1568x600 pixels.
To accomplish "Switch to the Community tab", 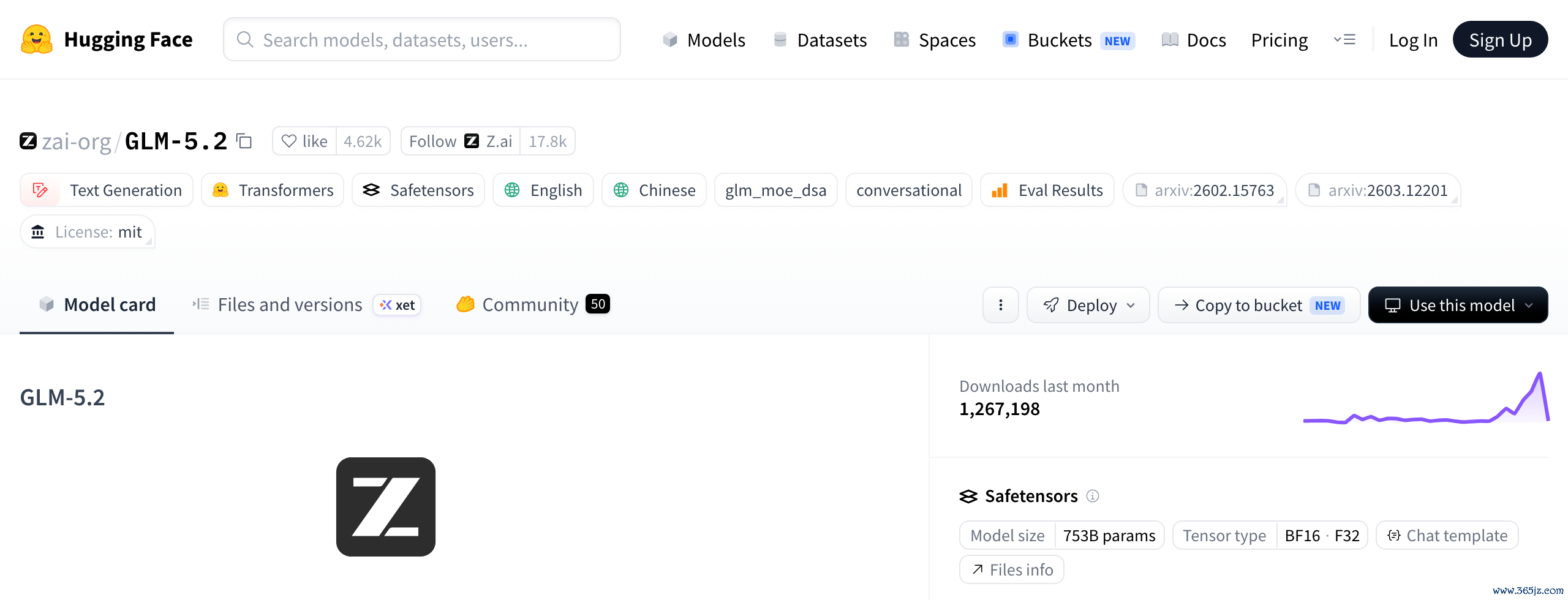I will [533, 305].
